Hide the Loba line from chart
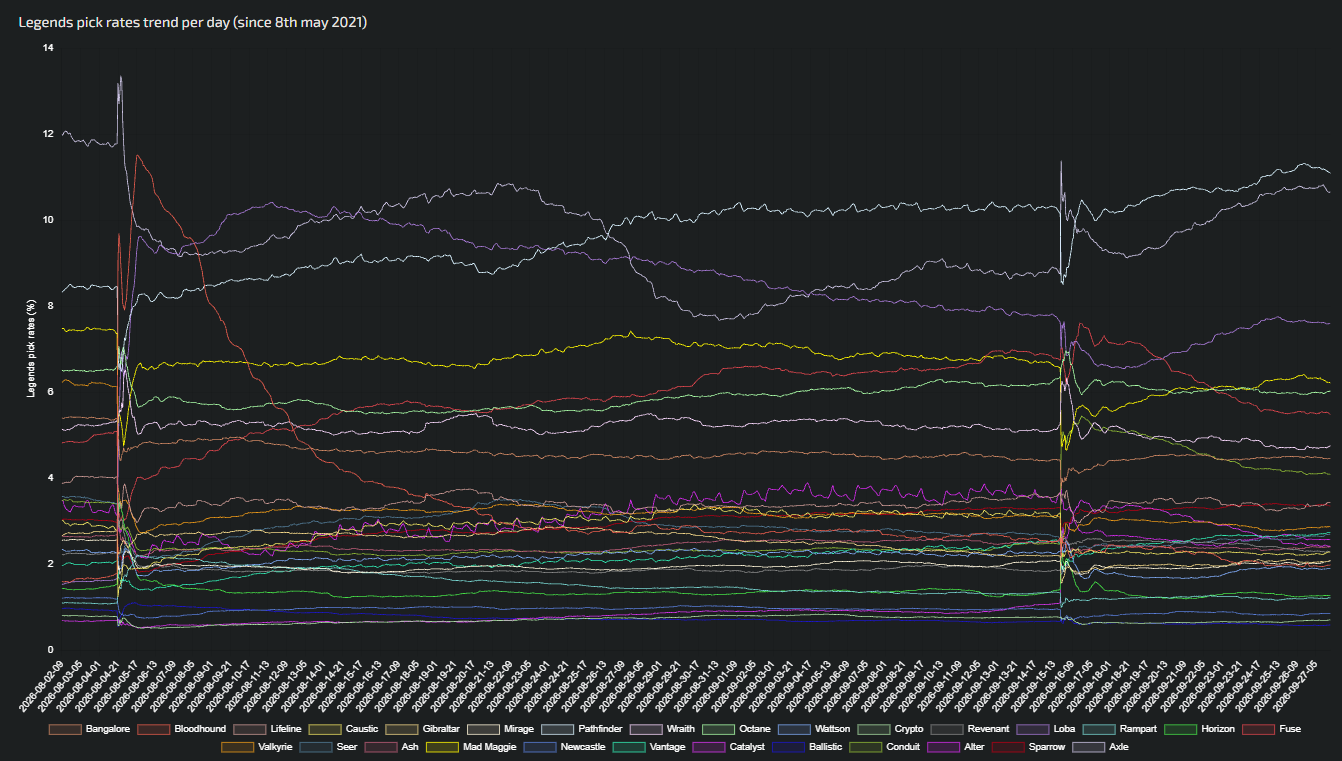 pos(1045,729)
